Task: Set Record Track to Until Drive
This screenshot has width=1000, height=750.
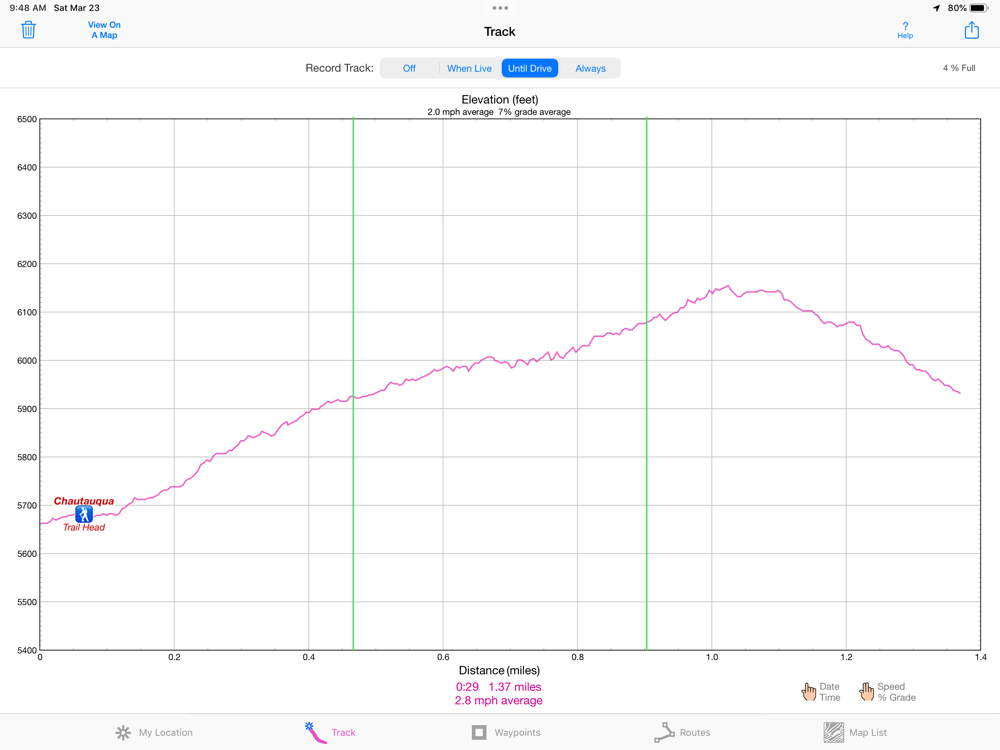Action: [x=530, y=68]
